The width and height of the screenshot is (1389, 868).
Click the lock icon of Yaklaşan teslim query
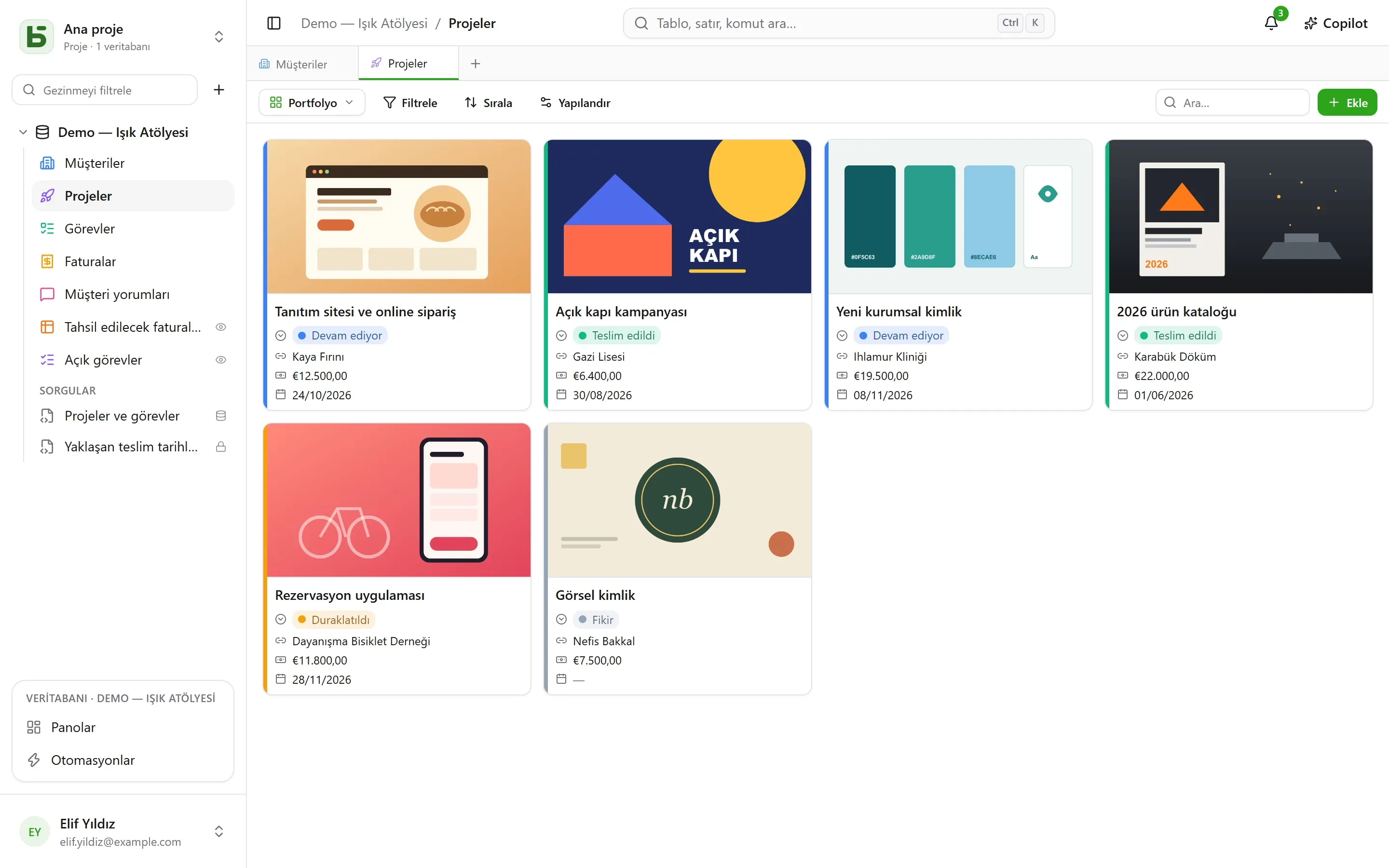pyautogui.click(x=220, y=447)
